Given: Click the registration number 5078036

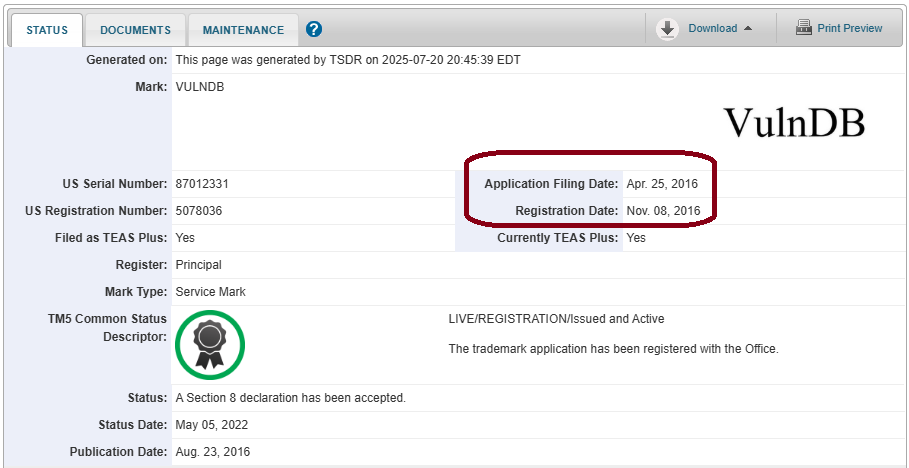Looking at the screenshot, I should point(198,211).
